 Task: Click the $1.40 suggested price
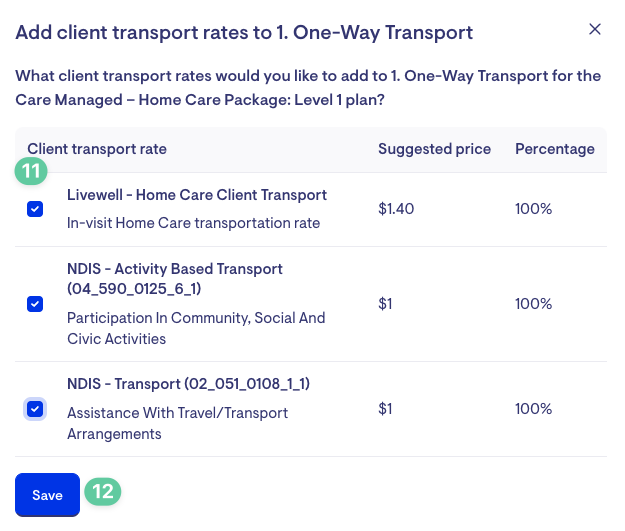coord(396,209)
